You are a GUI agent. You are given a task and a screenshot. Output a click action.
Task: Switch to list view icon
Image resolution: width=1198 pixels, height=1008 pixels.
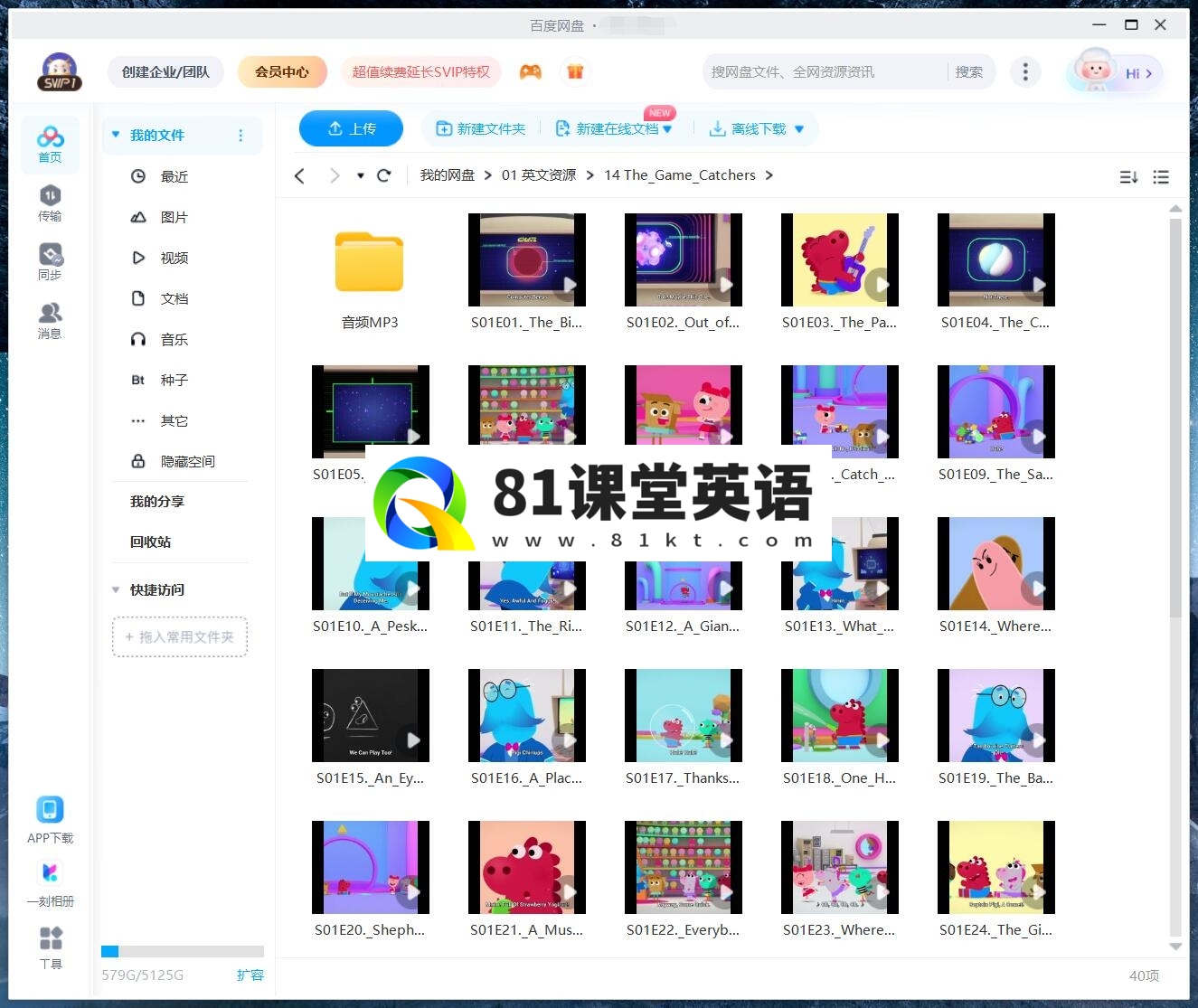click(x=1161, y=177)
